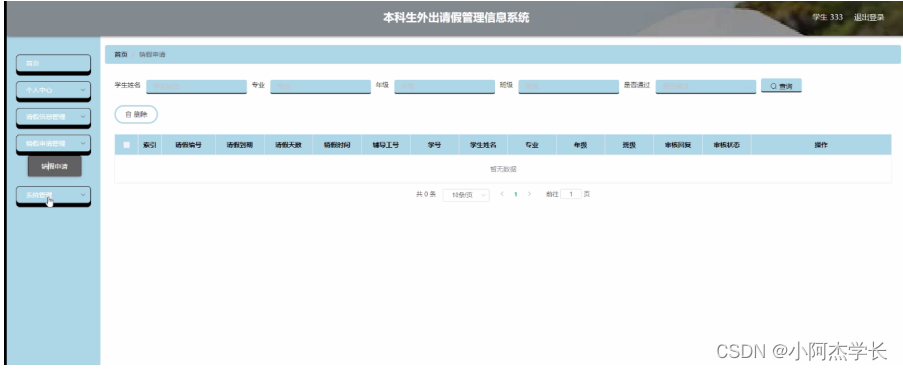903x370 pixels.
Task: Select the 销假申请 submenu item
Action: [x=55, y=167]
